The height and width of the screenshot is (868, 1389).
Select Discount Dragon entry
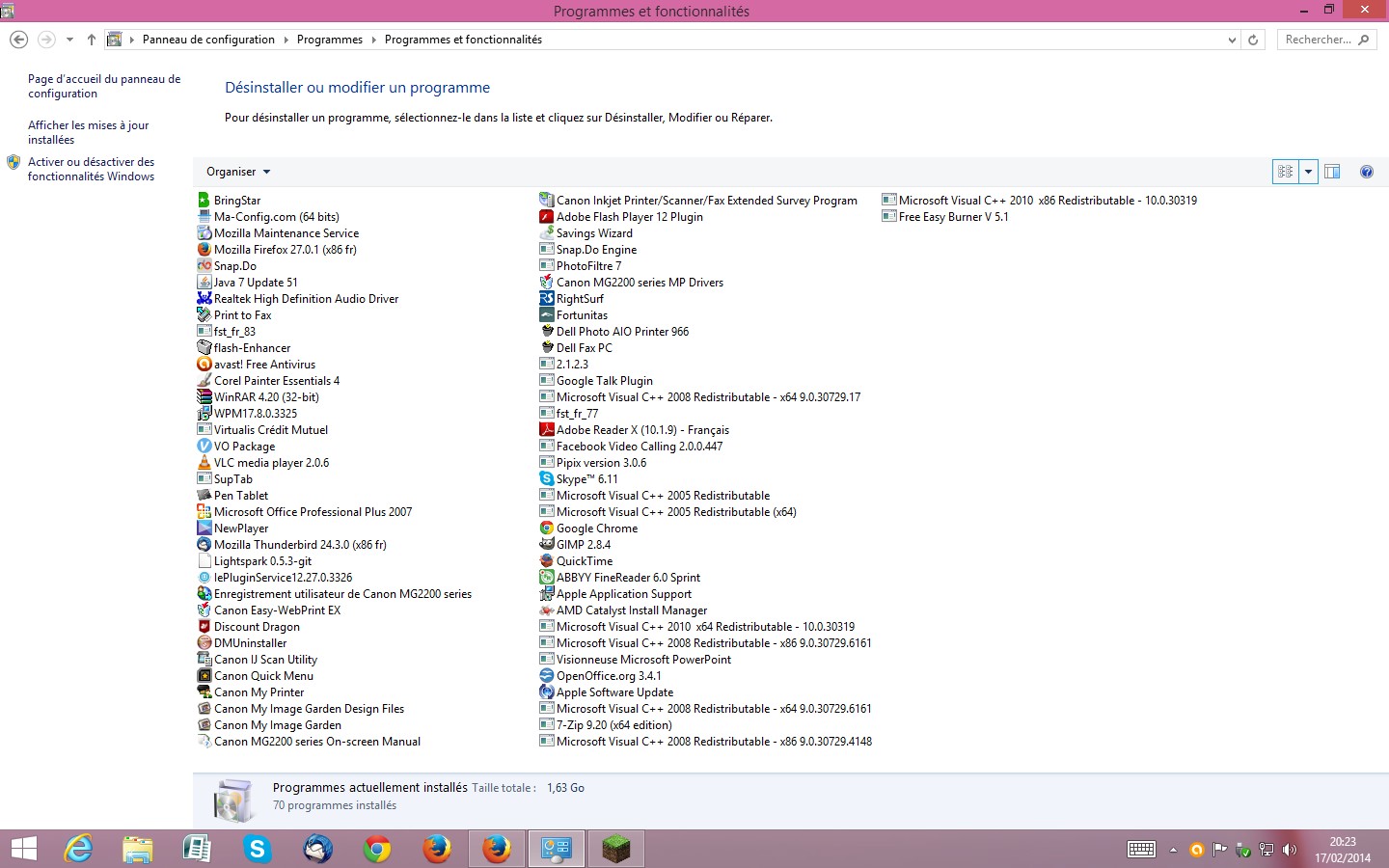pos(257,627)
